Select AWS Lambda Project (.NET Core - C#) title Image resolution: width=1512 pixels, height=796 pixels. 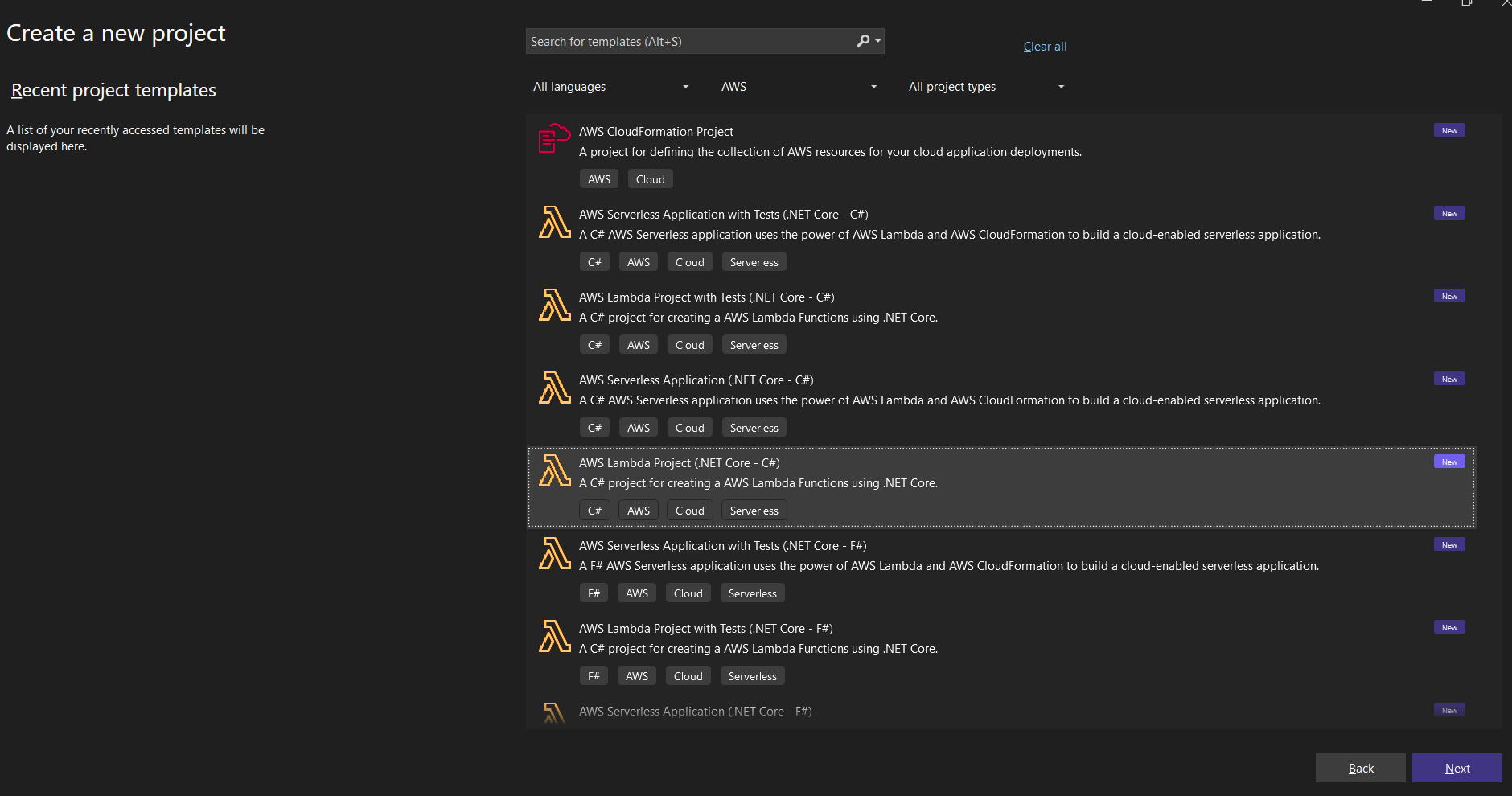tap(680, 463)
